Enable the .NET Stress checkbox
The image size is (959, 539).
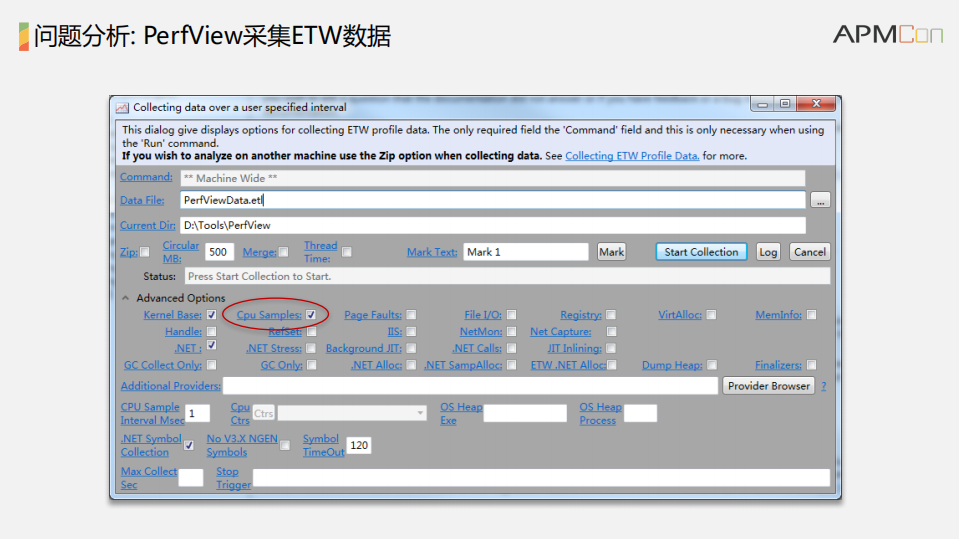coord(311,348)
